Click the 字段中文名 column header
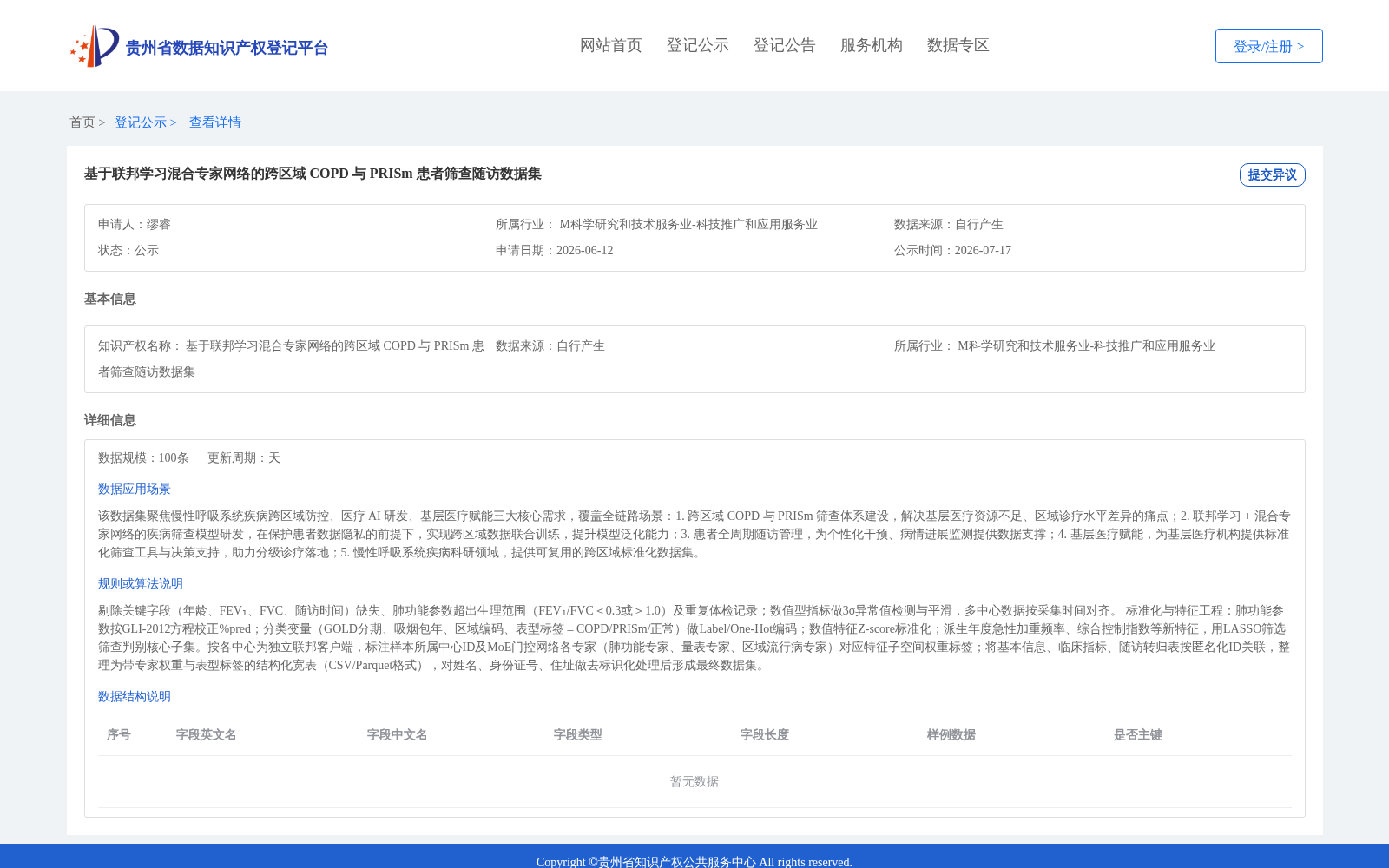Viewport: 1389px width, 868px height. [x=398, y=734]
